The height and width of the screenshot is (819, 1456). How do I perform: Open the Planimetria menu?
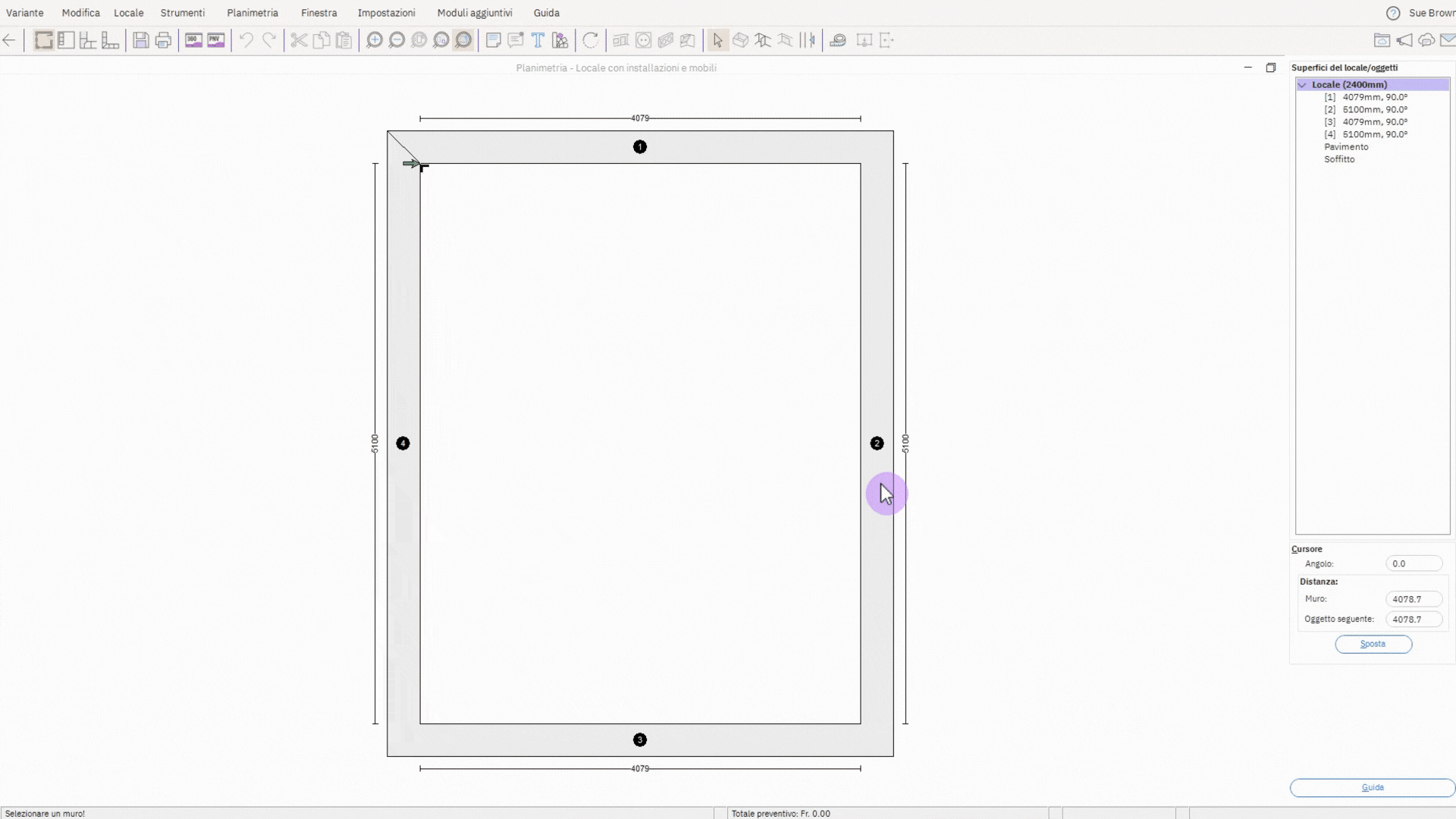point(252,13)
